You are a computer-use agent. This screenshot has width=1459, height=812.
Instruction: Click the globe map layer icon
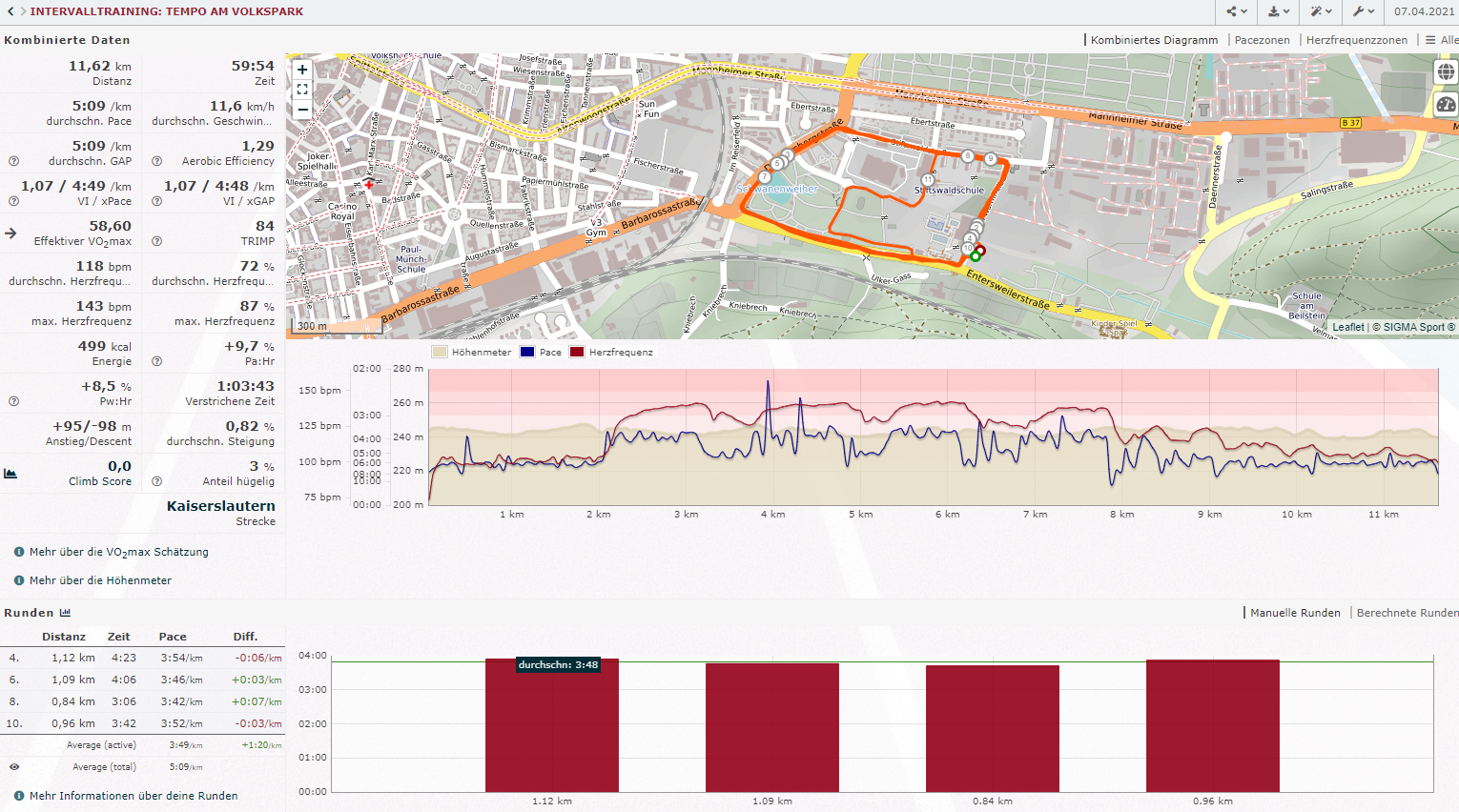[1446, 72]
